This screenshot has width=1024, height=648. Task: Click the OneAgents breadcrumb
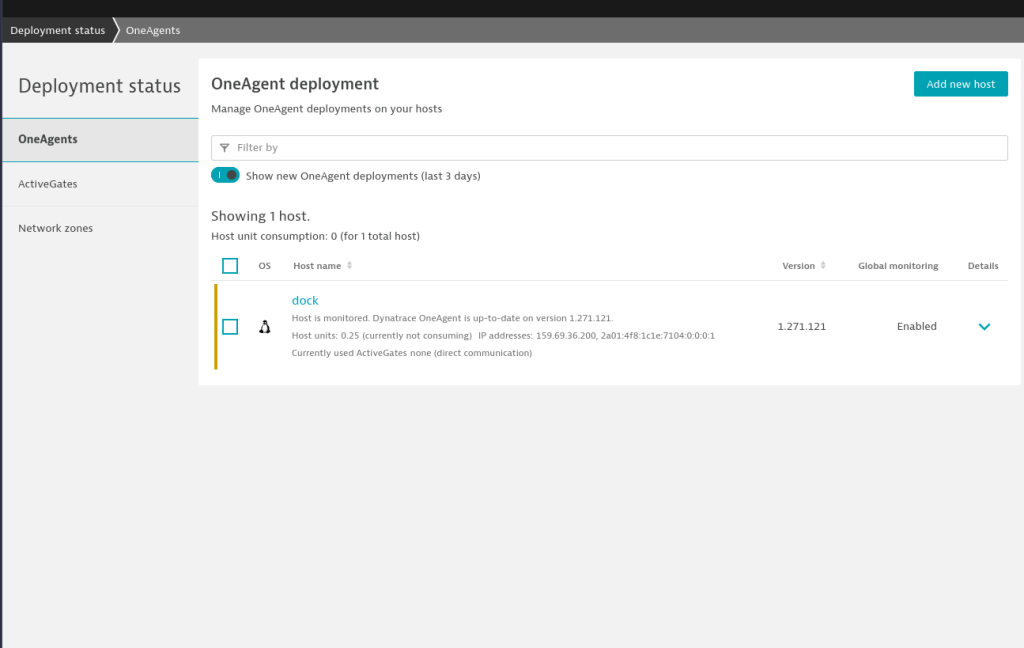click(153, 30)
